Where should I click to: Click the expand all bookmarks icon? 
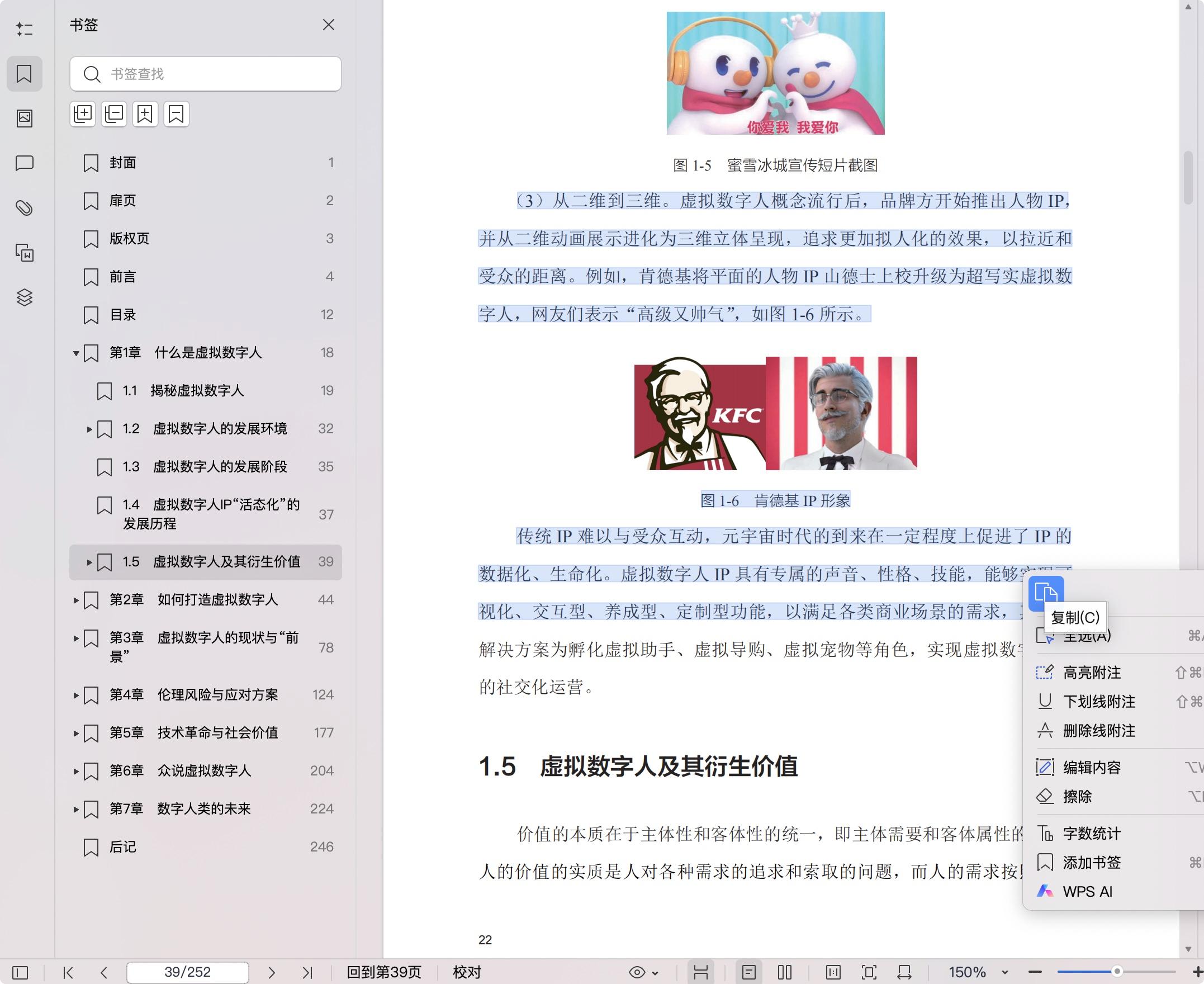point(83,114)
